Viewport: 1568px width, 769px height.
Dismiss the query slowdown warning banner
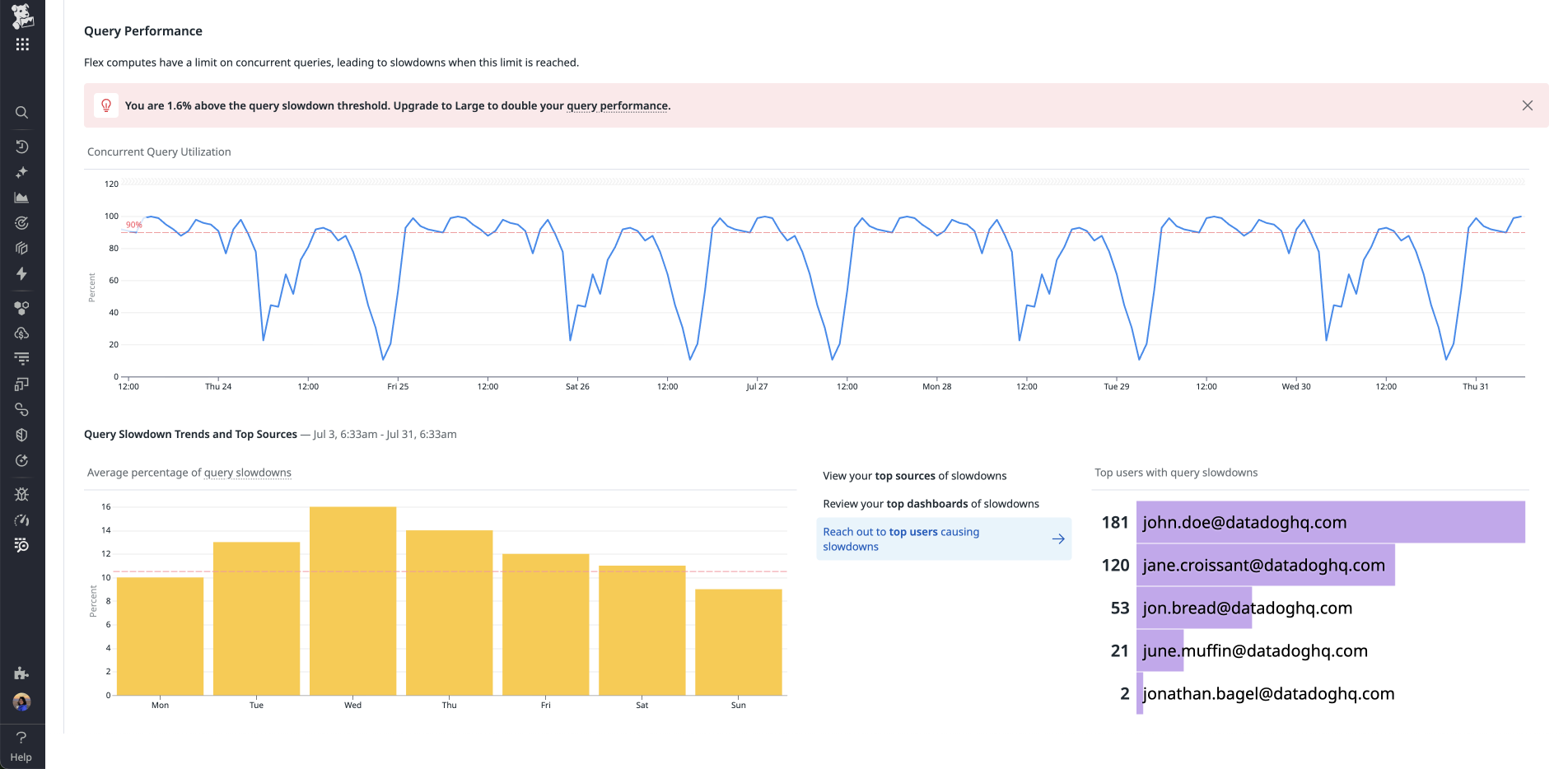(1528, 105)
